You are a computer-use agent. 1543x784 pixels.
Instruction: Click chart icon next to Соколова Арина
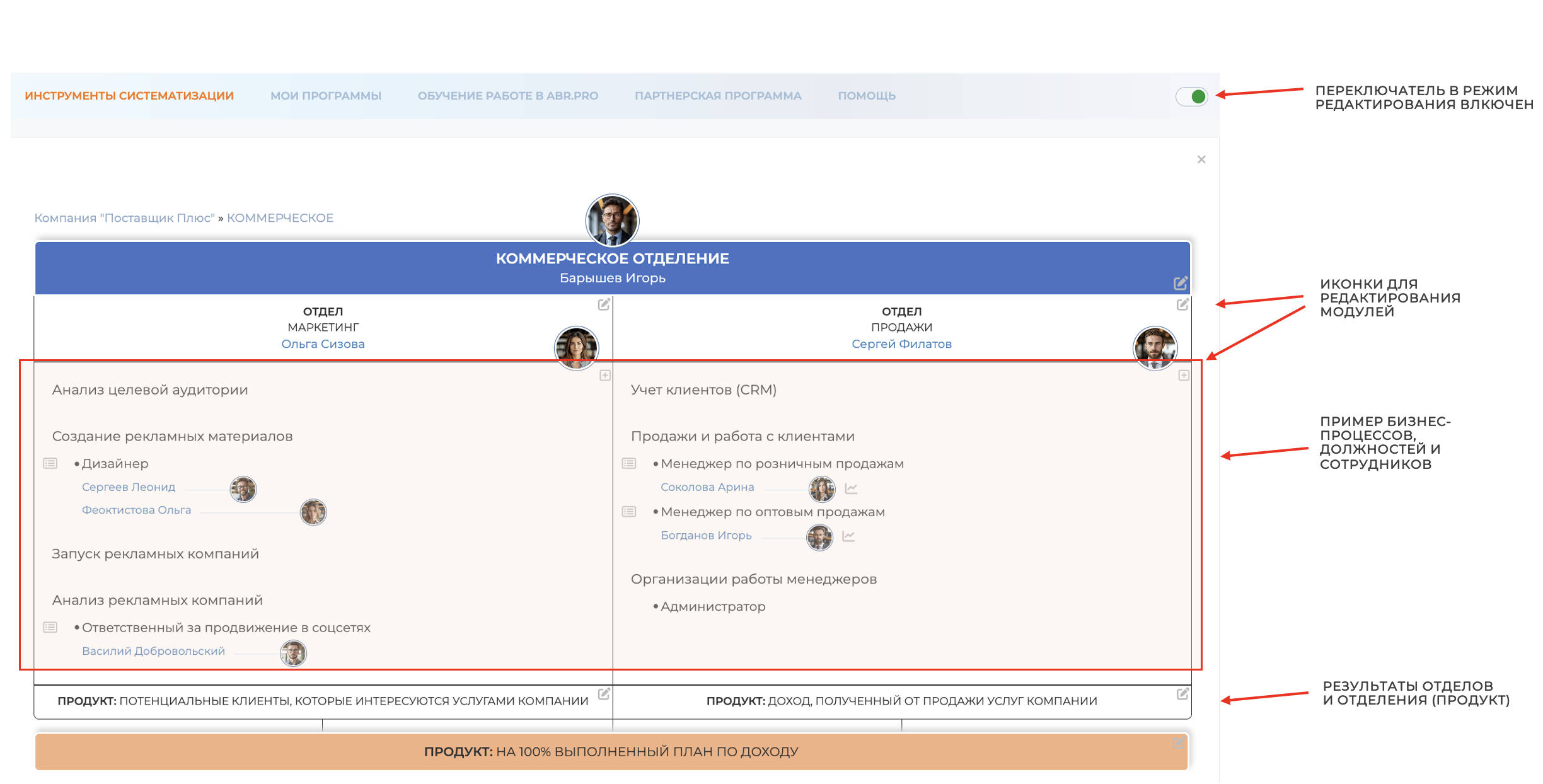852,488
